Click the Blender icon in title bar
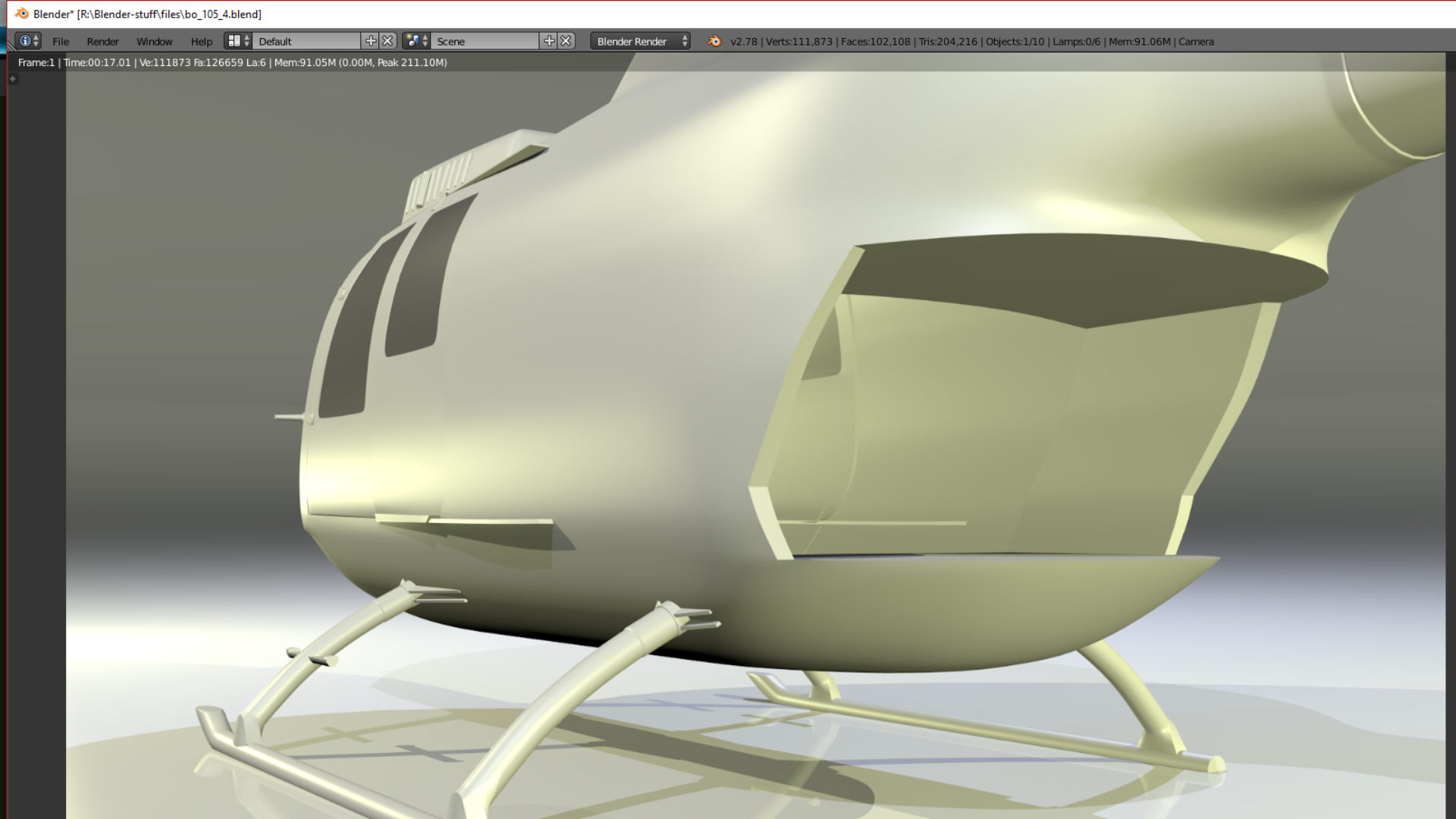The image size is (1456, 819). pyautogui.click(x=21, y=14)
